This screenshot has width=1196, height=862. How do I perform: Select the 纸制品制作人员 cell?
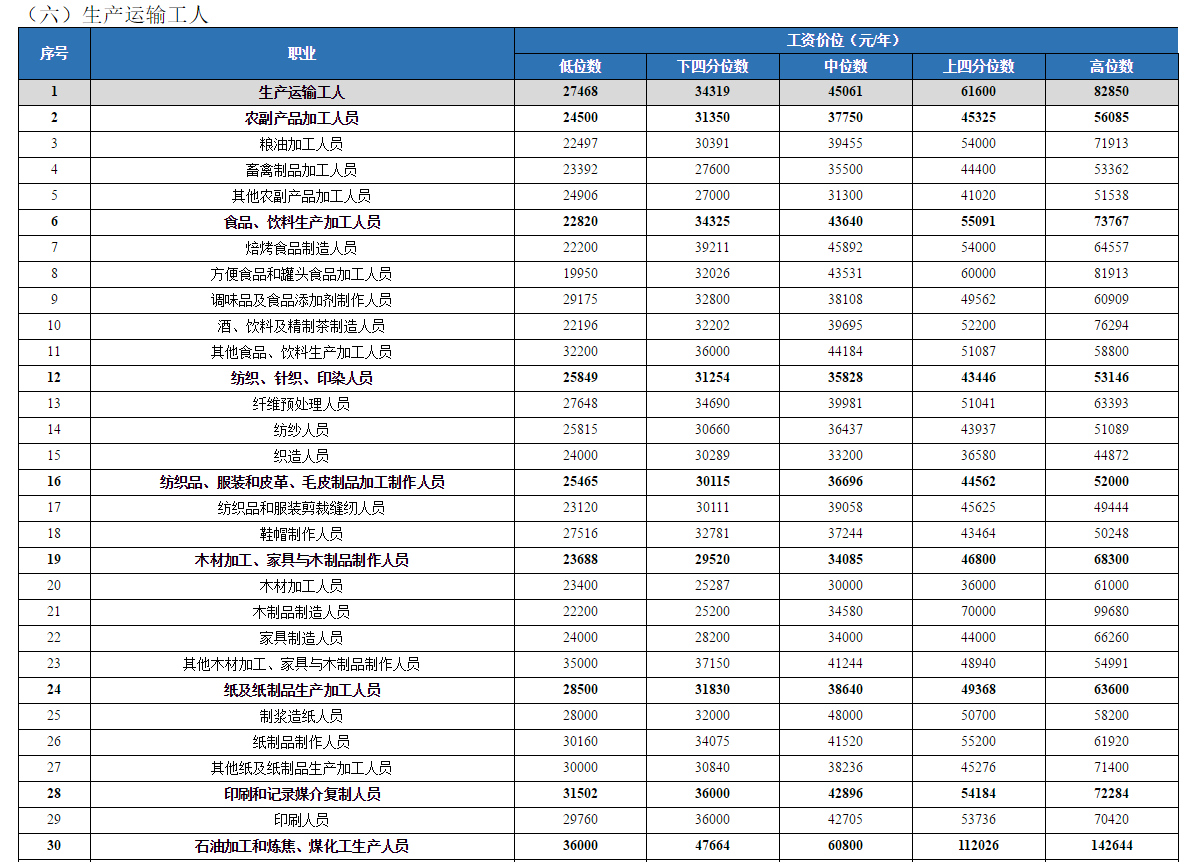pos(302,741)
